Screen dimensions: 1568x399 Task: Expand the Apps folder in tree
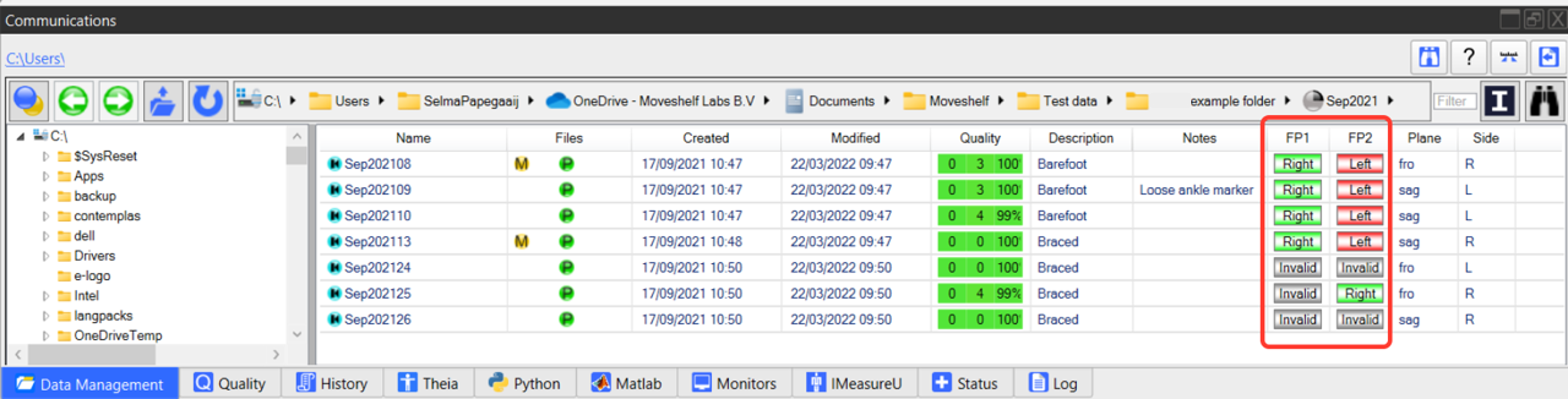click(x=46, y=177)
